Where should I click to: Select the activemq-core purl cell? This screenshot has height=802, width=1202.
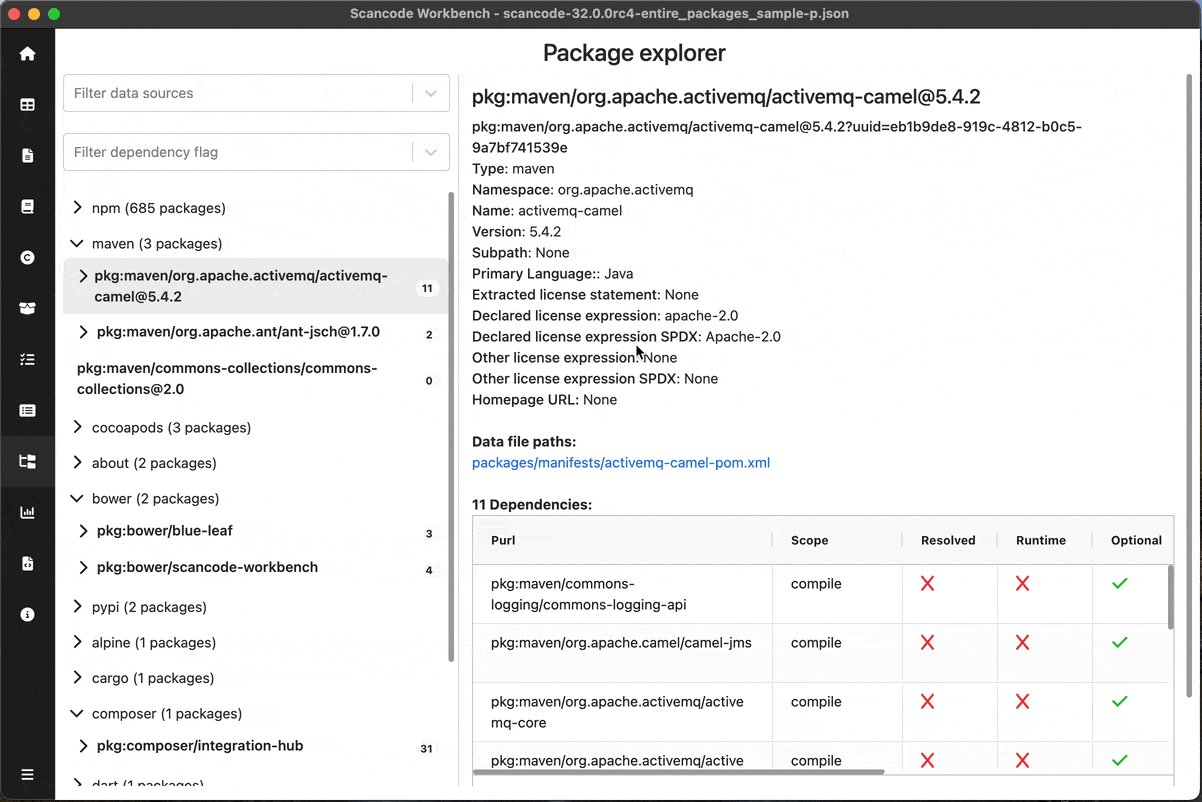point(623,712)
